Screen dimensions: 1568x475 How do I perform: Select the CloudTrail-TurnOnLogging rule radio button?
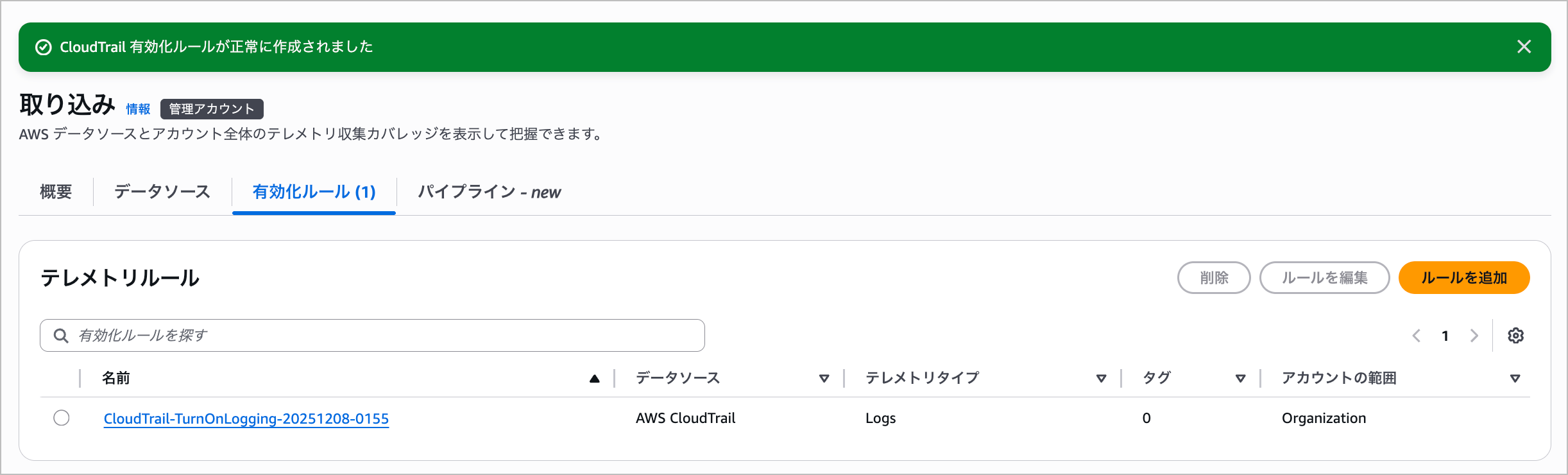tap(62, 418)
